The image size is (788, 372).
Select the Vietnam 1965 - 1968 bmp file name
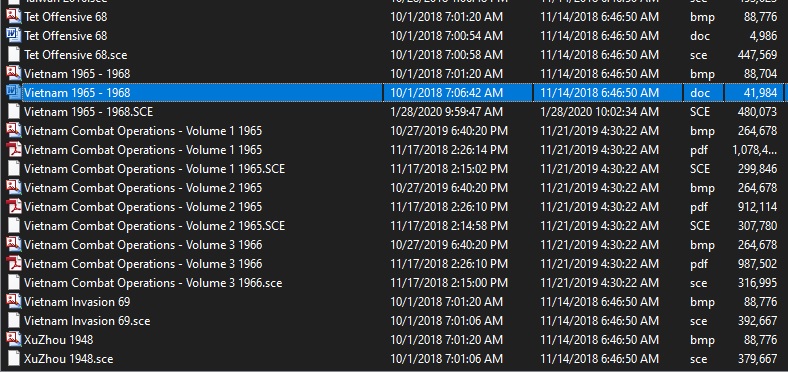(x=77, y=74)
